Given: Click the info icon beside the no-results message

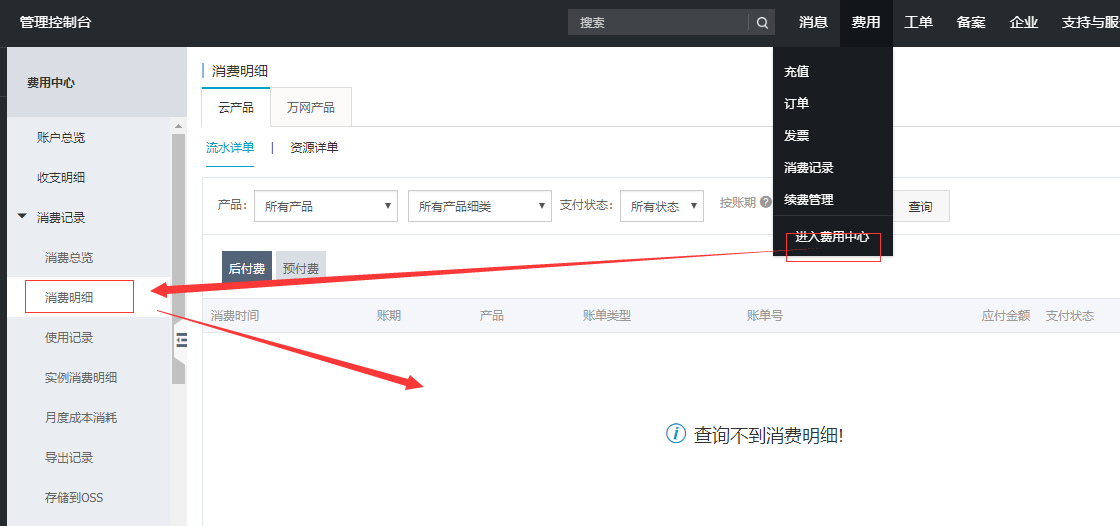Looking at the screenshot, I should [676, 434].
